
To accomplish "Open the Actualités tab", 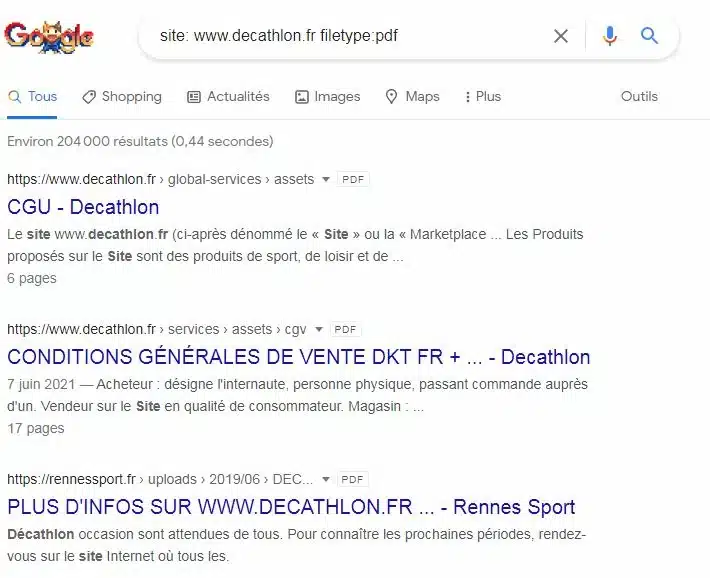I will point(228,96).
